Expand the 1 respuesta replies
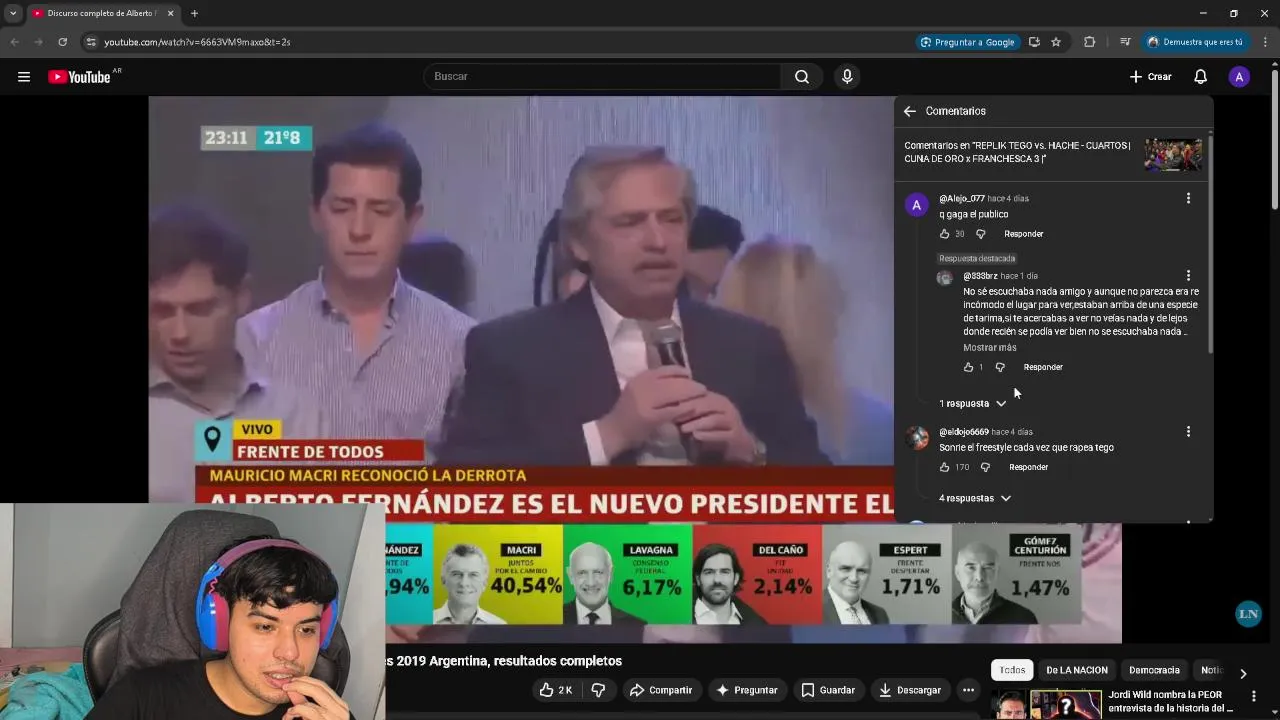This screenshot has height=720, width=1280. point(973,403)
